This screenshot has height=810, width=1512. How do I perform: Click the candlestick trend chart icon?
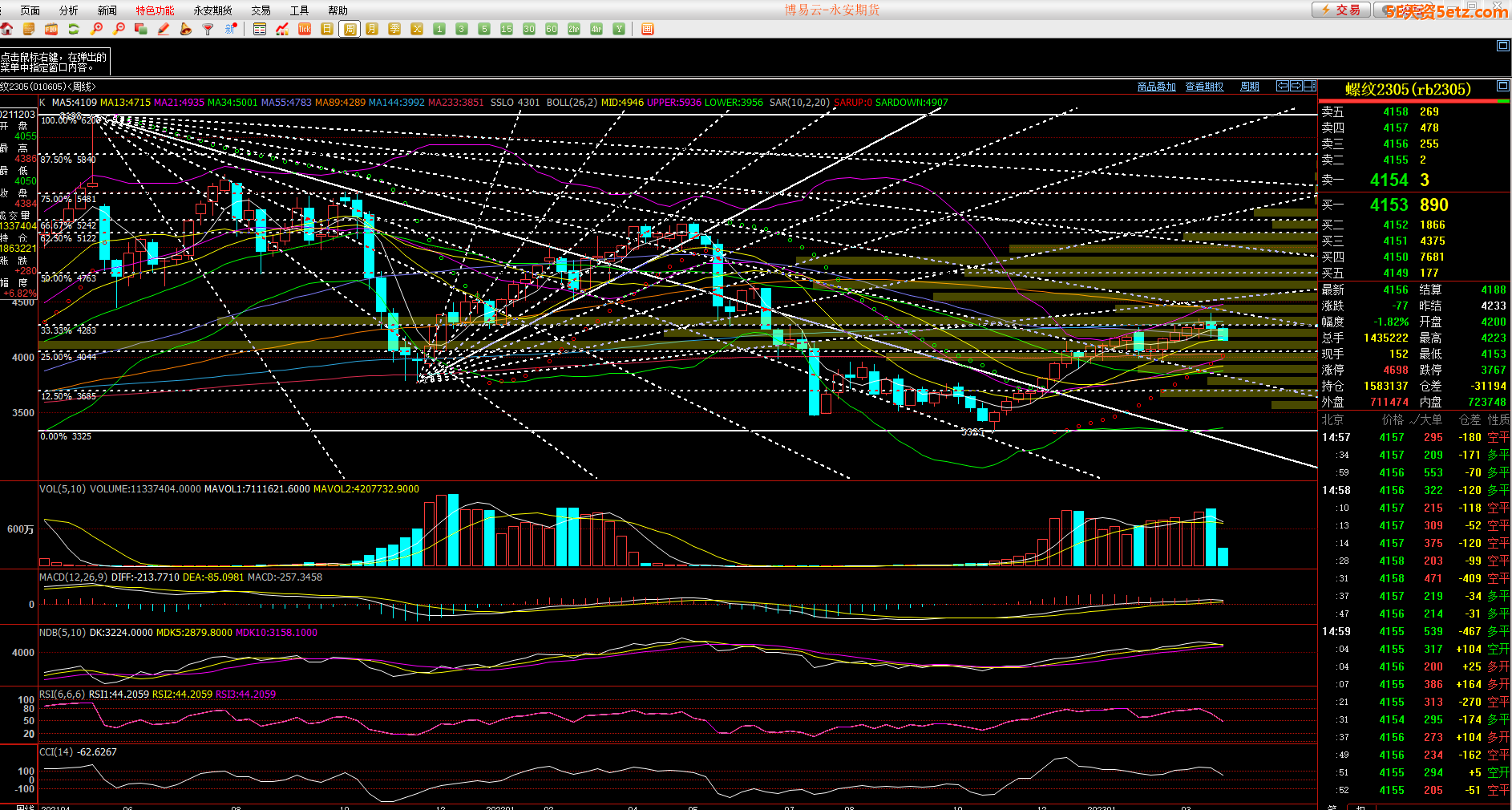[282, 29]
